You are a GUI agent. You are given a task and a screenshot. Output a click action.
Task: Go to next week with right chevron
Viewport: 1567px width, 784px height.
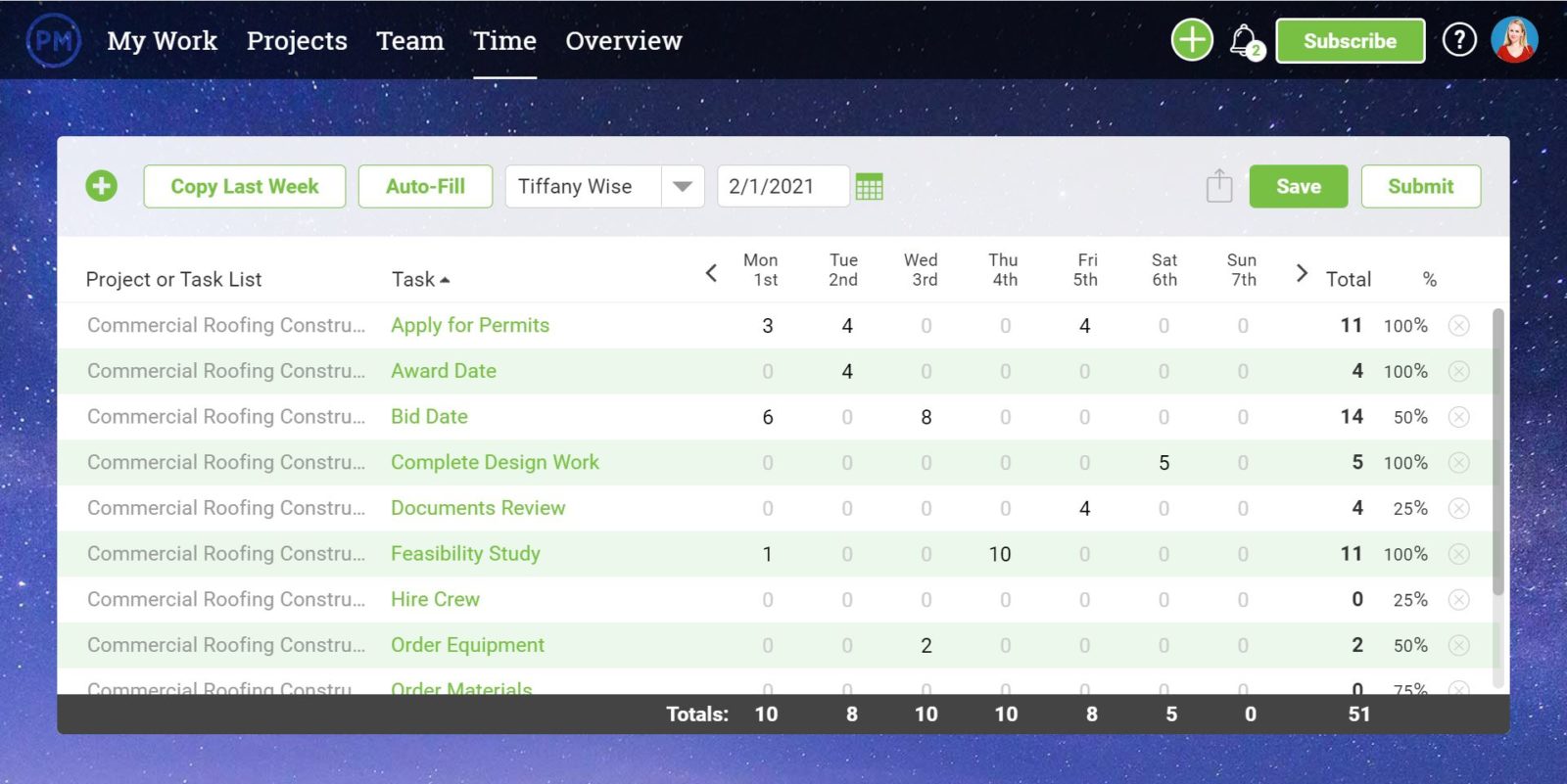(1302, 273)
